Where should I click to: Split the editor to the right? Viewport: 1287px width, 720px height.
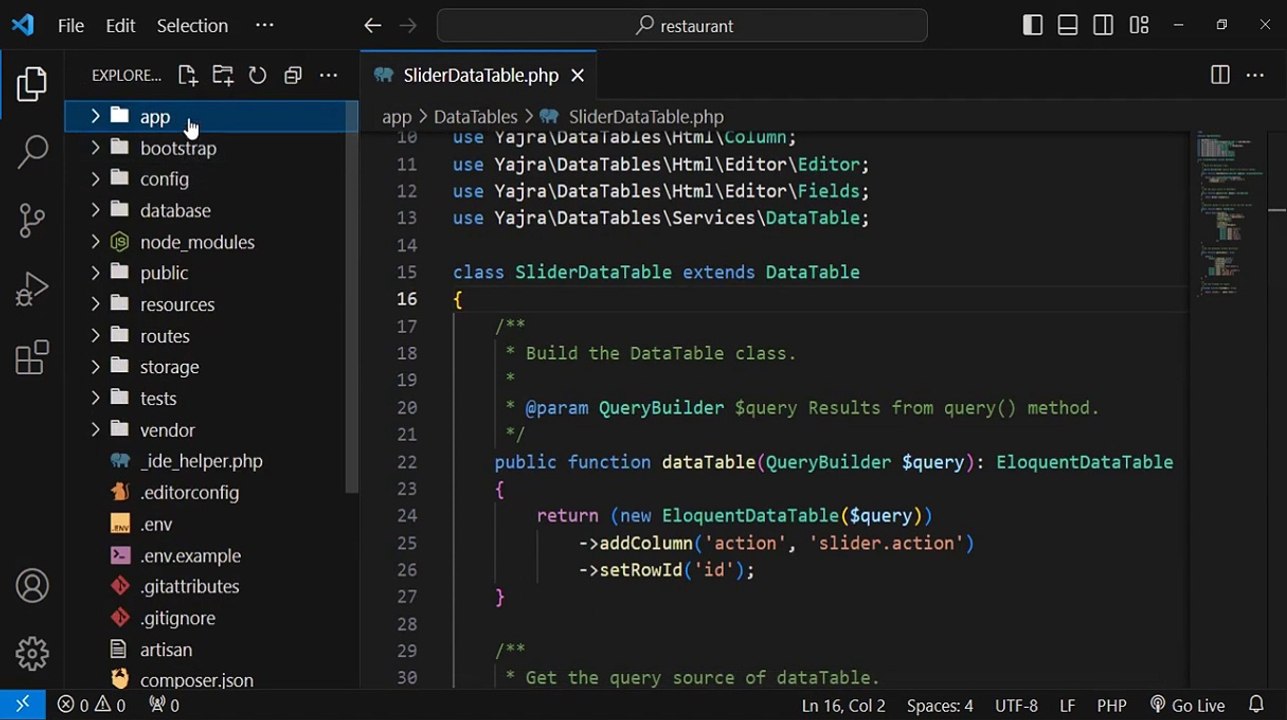coord(1220,75)
